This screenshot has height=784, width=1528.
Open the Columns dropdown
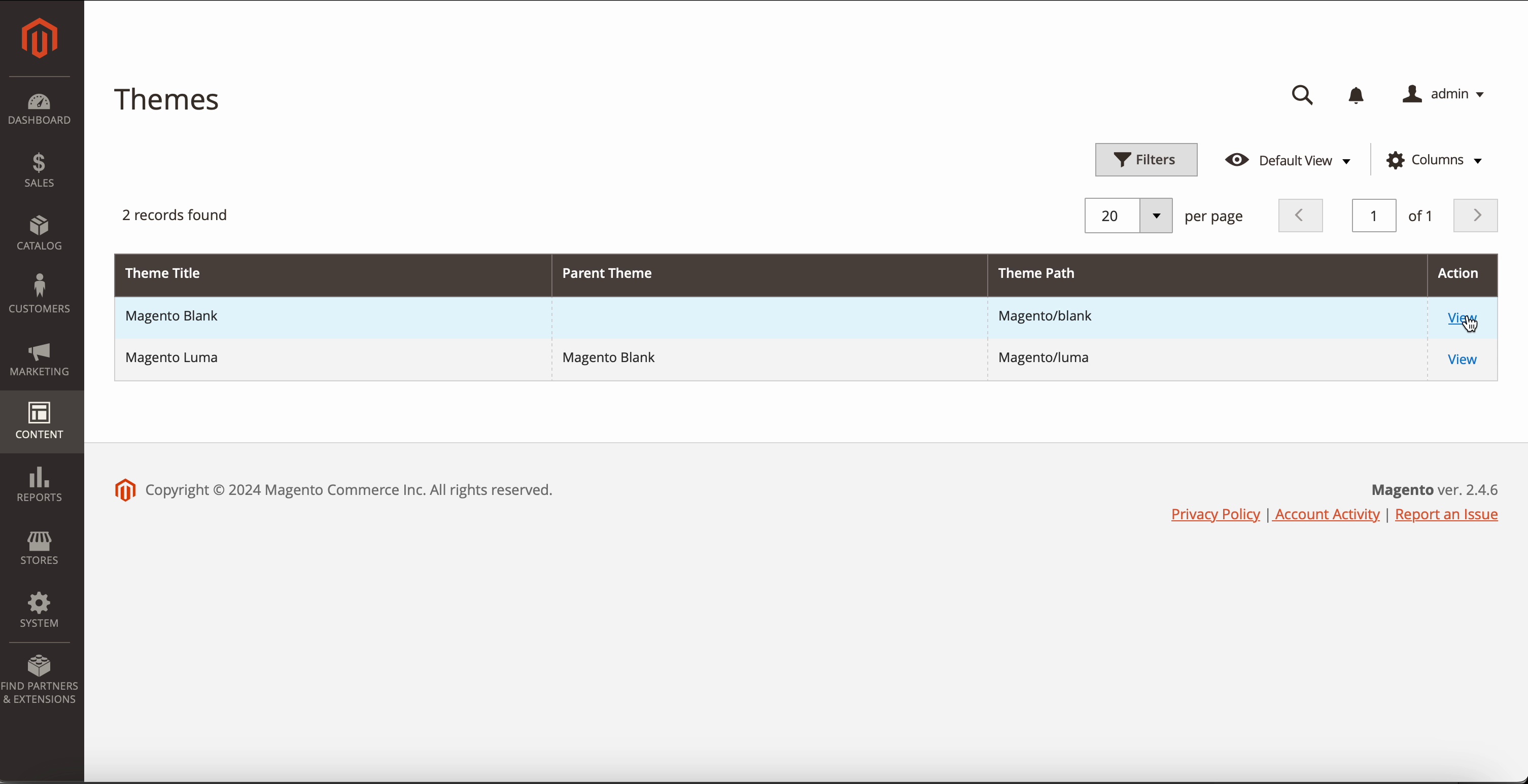tap(1434, 160)
